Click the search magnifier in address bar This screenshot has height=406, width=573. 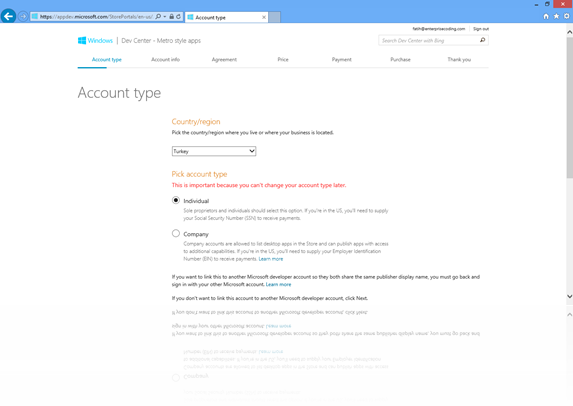tap(158, 16)
